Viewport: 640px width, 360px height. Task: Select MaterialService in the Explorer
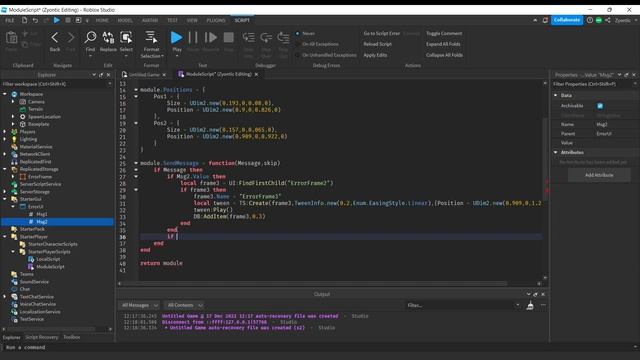coord(36,147)
